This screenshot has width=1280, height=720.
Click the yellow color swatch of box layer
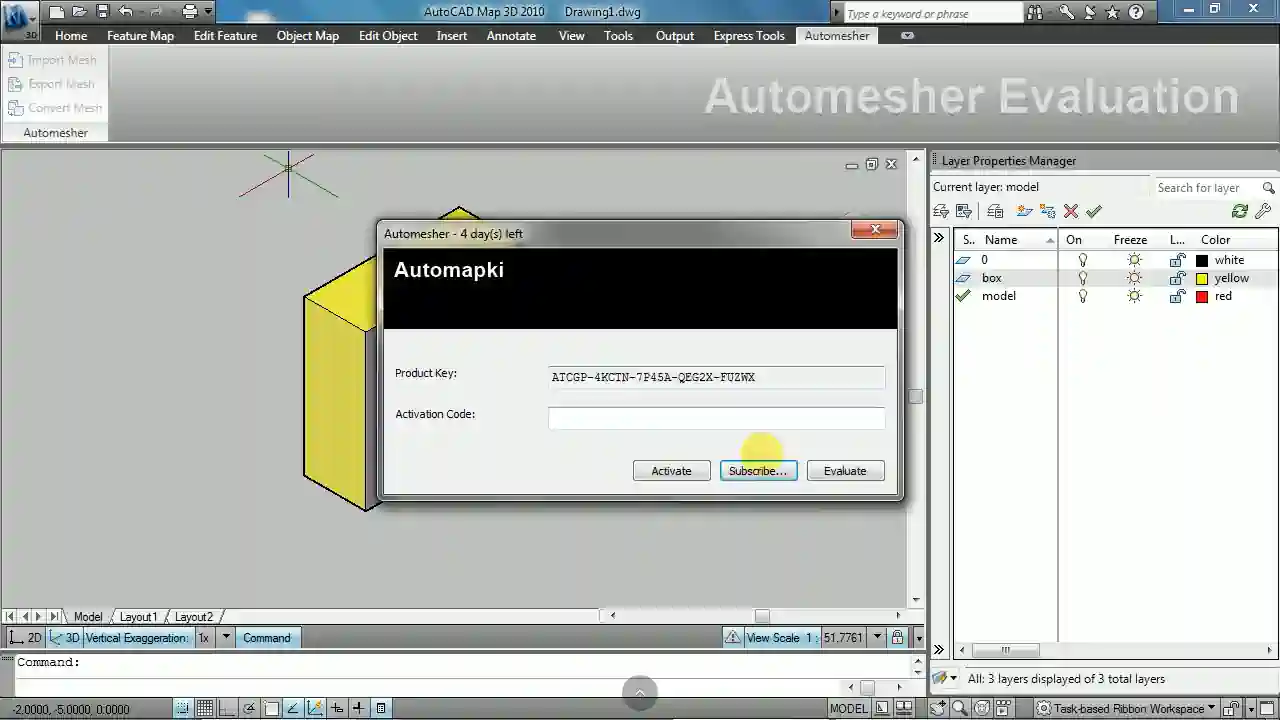pos(1202,278)
